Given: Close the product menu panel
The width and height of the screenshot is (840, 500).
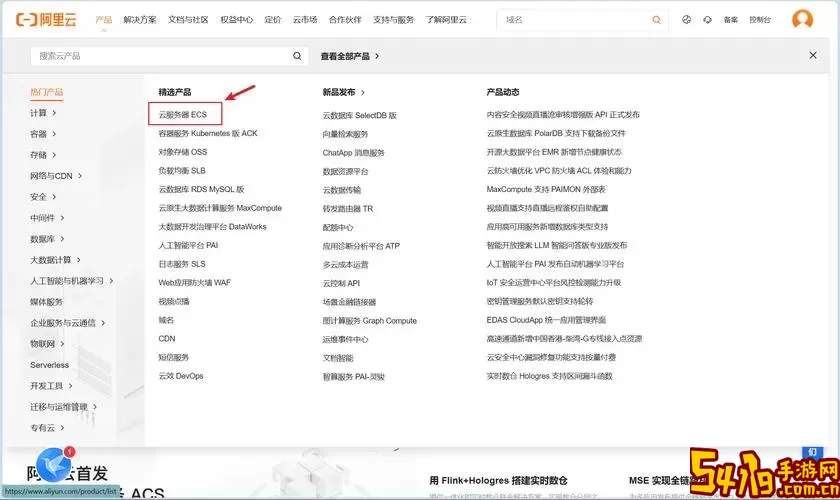Looking at the screenshot, I should click(813, 55).
